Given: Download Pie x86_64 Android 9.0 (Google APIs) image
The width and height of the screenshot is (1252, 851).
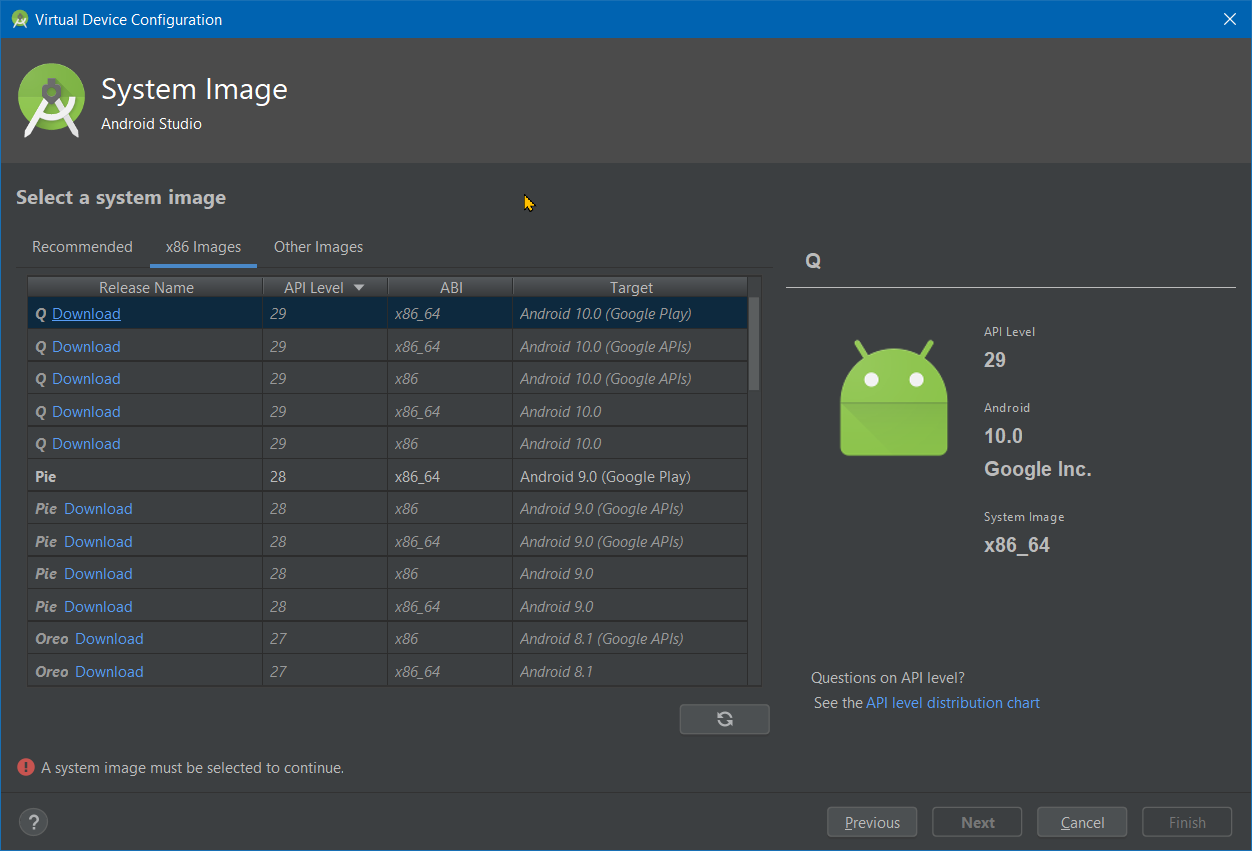Looking at the screenshot, I should (98, 542).
